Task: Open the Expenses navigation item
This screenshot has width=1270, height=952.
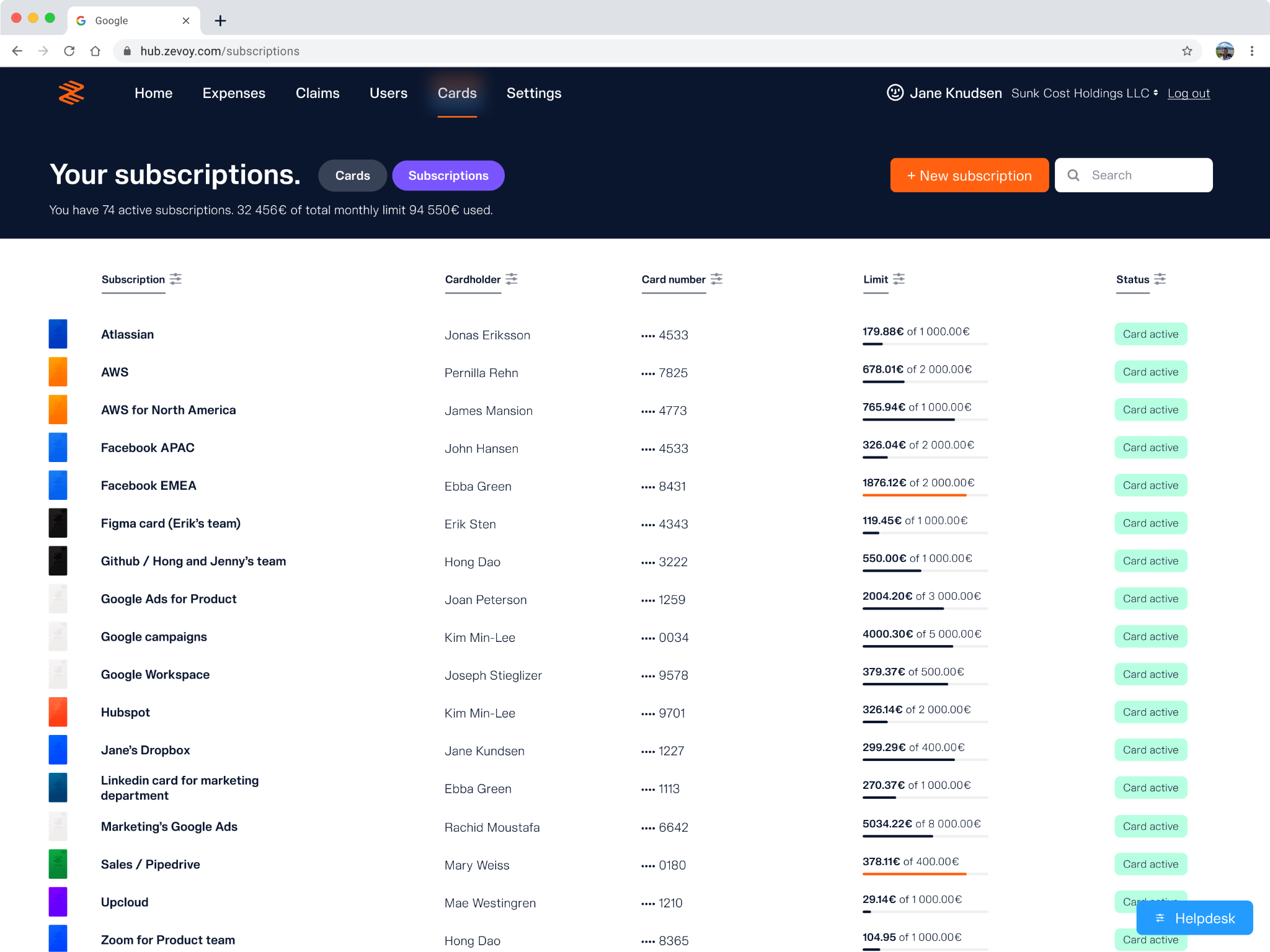Action: 234,93
